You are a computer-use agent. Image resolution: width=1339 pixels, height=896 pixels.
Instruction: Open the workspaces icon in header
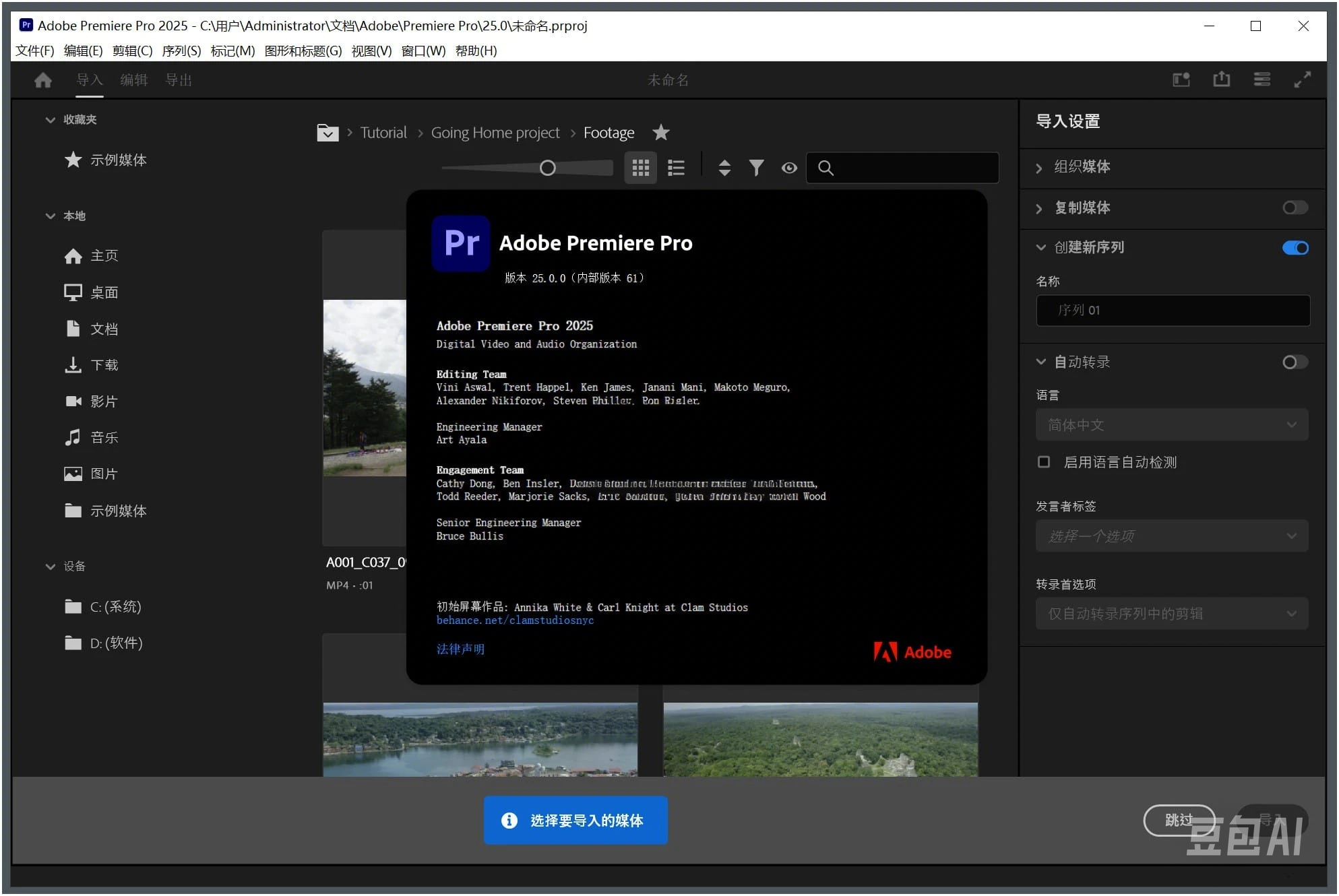pyautogui.click(x=1181, y=80)
